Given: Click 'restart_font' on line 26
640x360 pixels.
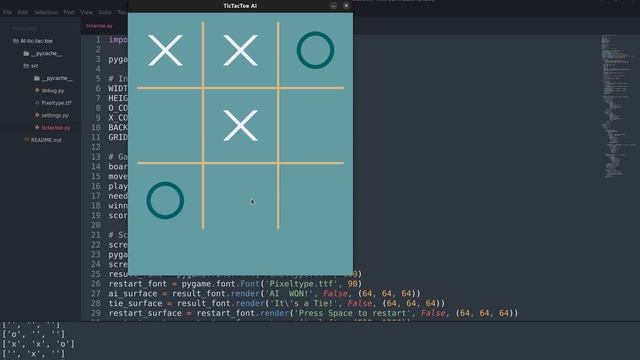Looking at the screenshot, I should (138, 284).
